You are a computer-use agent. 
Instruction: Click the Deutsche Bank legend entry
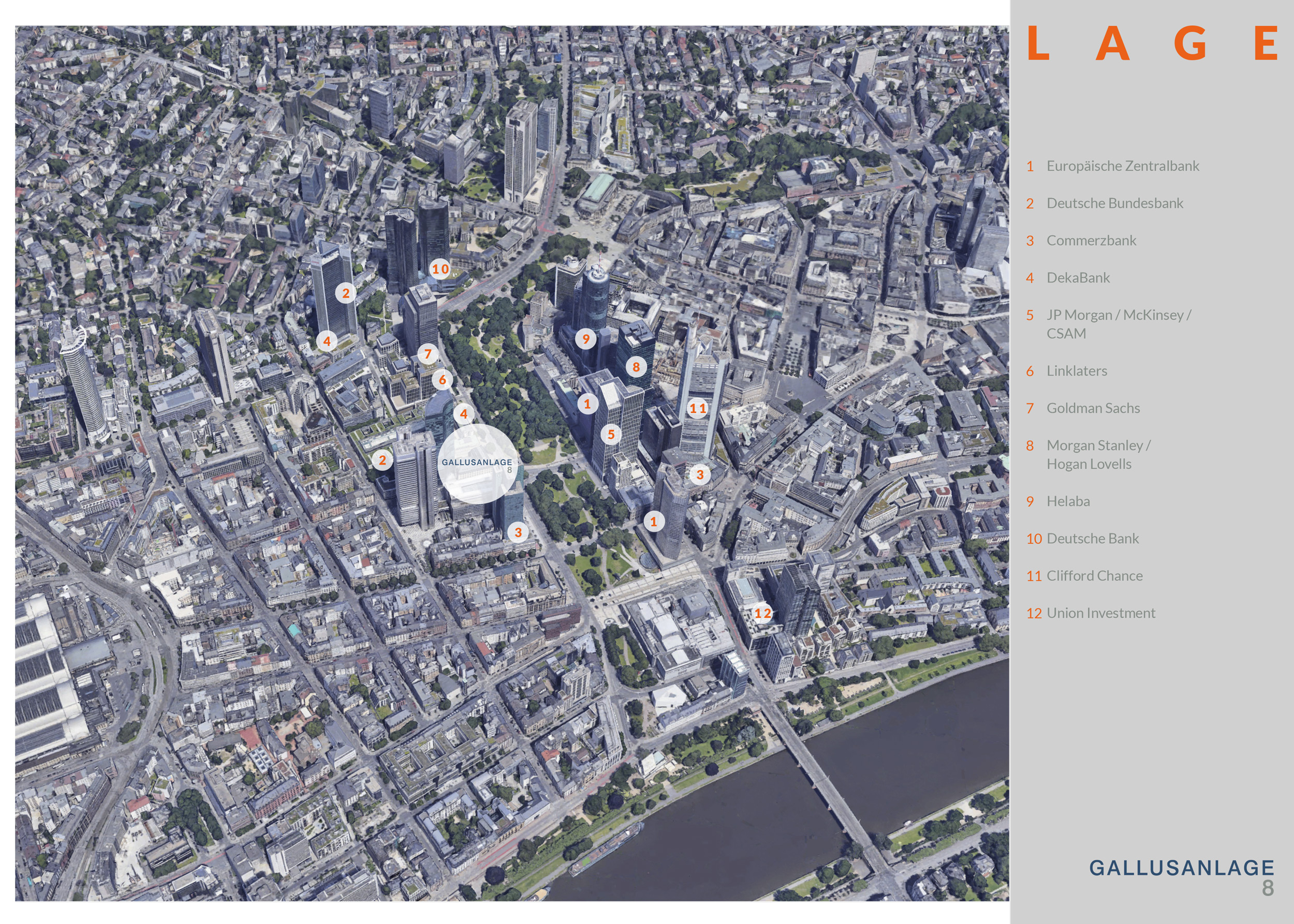pos(1092,538)
